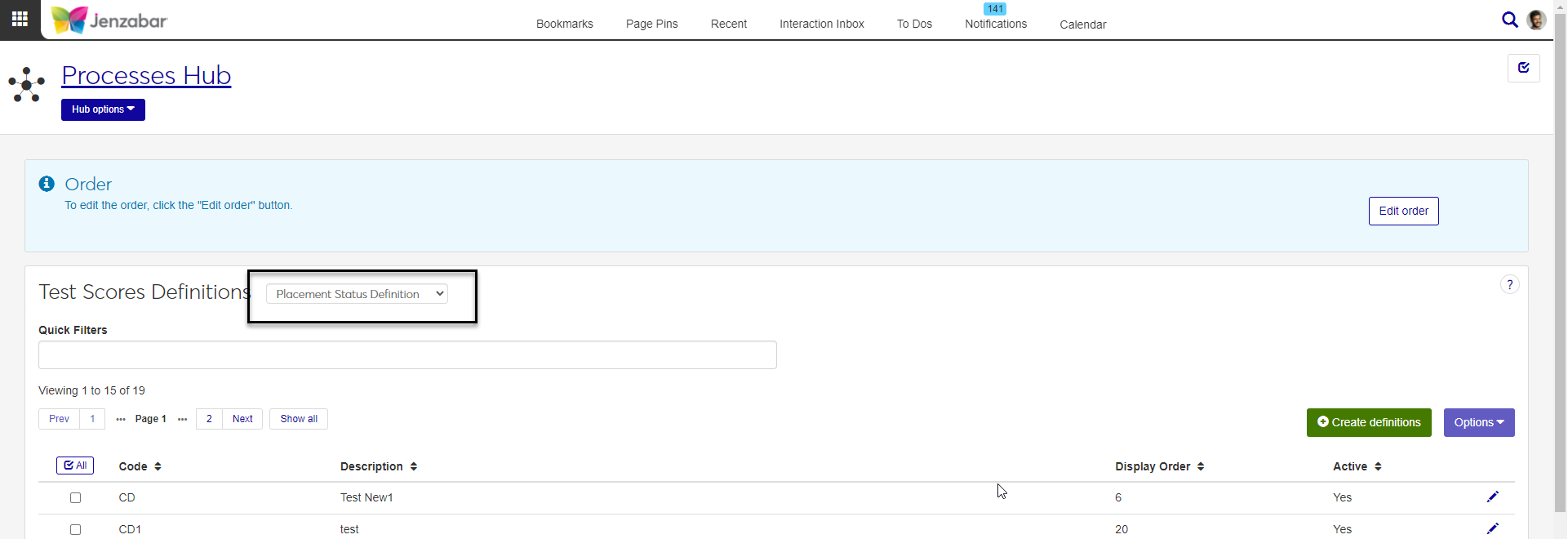Toggle the checkbox for CD1 row

click(76, 529)
